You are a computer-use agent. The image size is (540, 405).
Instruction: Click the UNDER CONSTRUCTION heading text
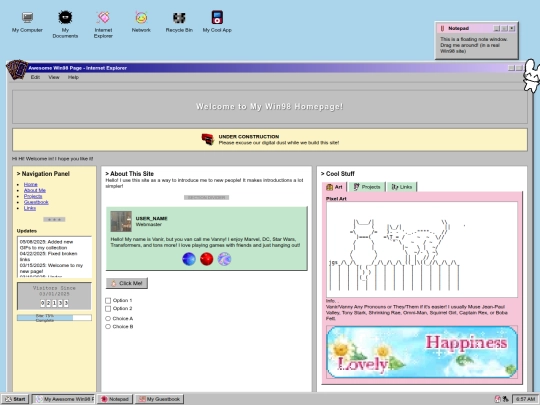[249, 137]
